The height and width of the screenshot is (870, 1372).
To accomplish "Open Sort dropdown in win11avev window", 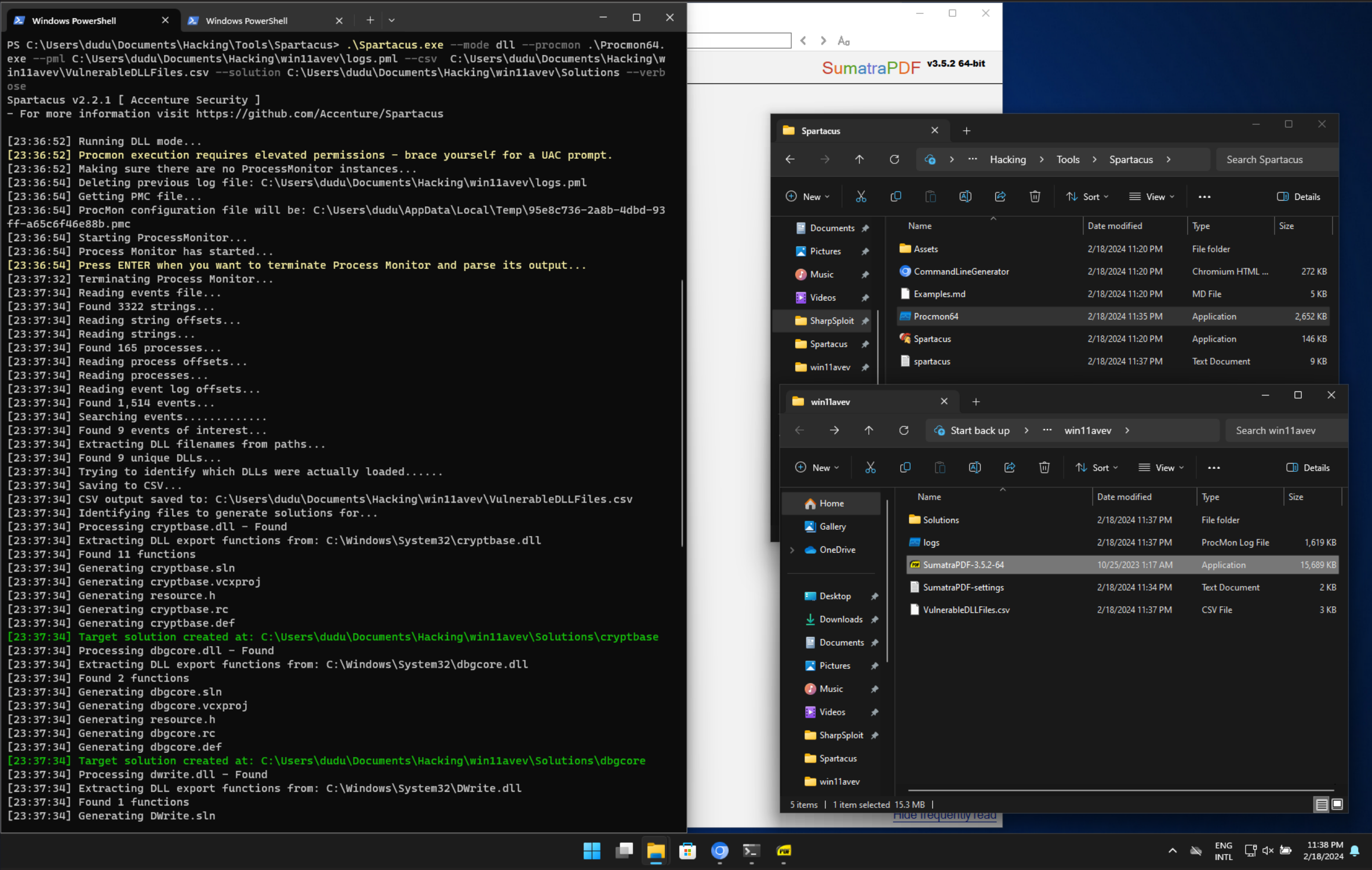I will pyautogui.click(x=1097, y=468).
